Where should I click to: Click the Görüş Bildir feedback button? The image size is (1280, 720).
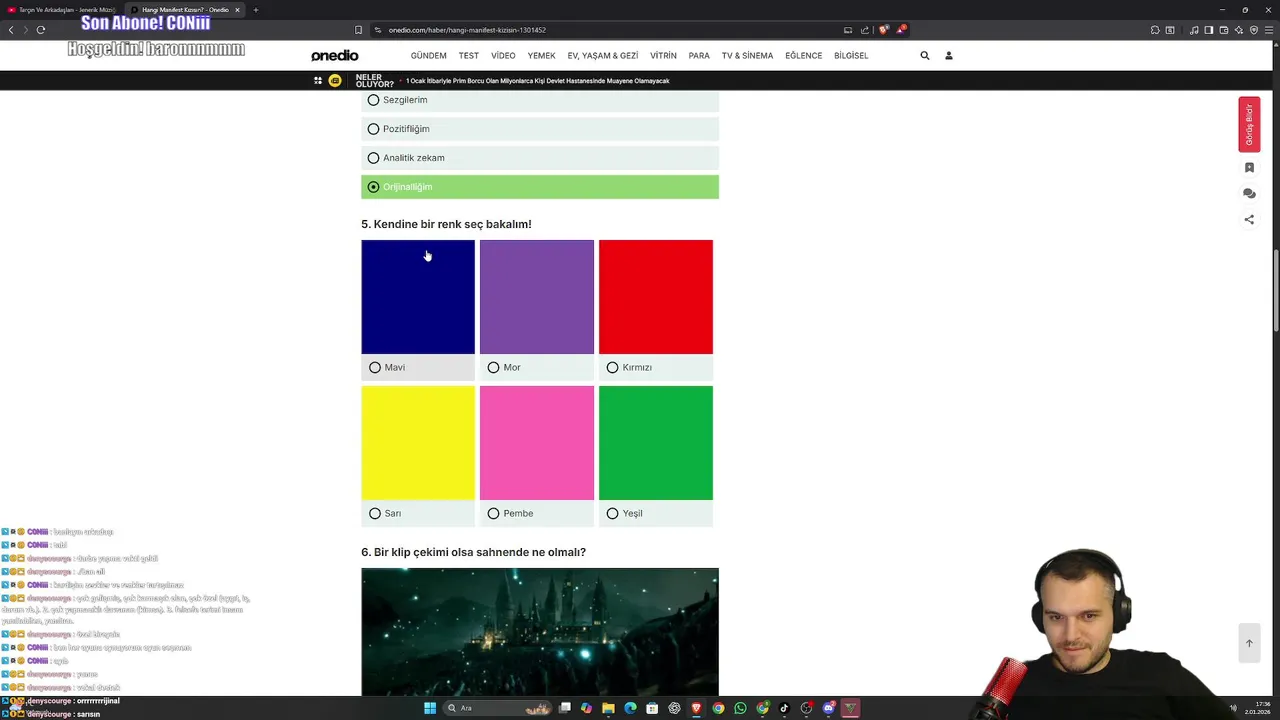[x=1249, y=125]
